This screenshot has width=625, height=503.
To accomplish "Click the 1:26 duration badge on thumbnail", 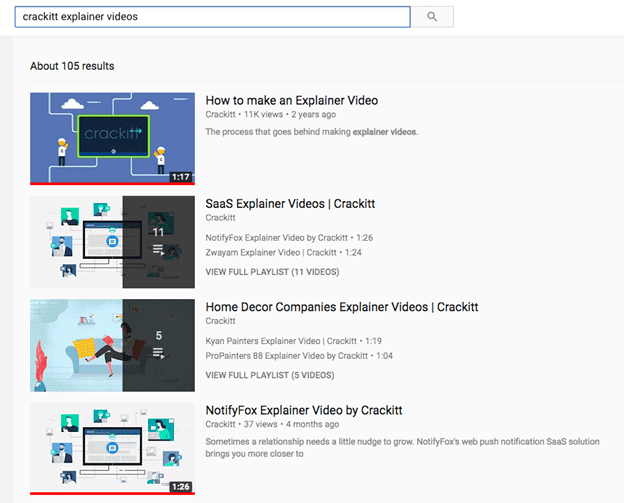I will tap(181, 487).
